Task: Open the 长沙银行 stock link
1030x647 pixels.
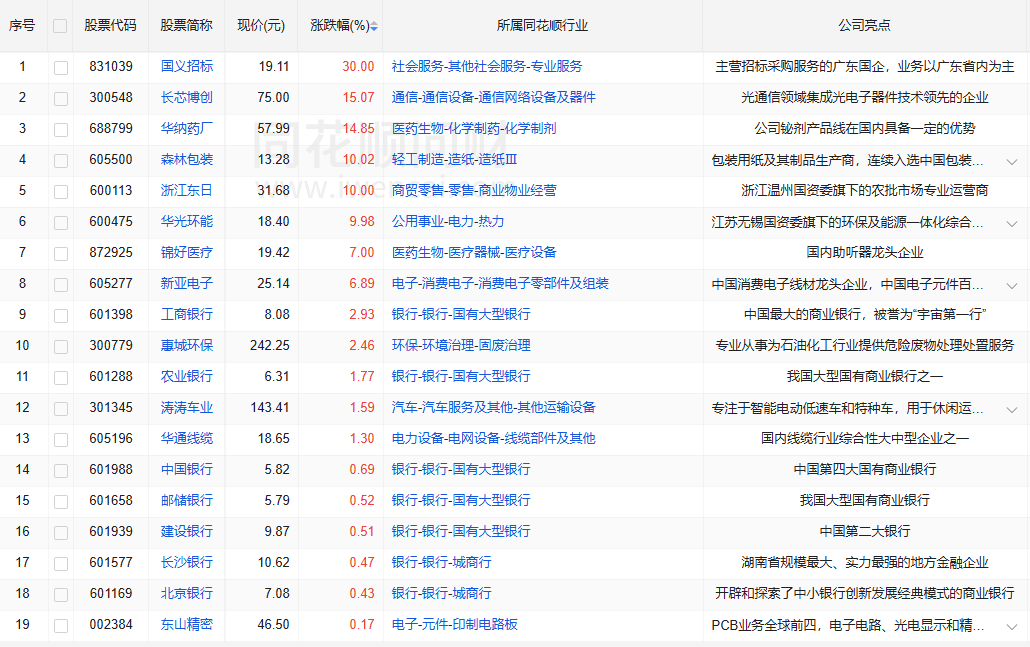Action: pos(187,562)
